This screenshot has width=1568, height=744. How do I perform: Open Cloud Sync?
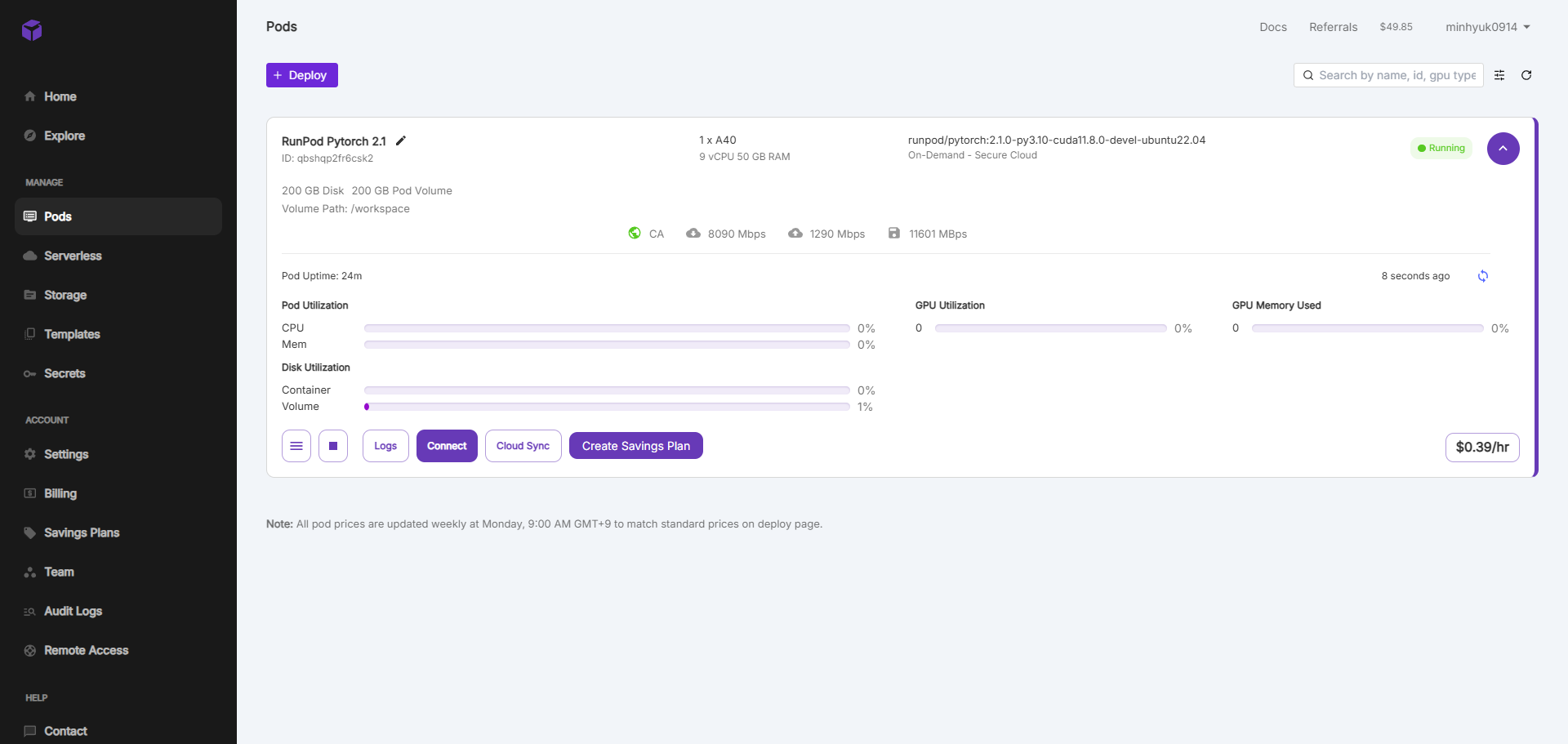pos(523,446)
